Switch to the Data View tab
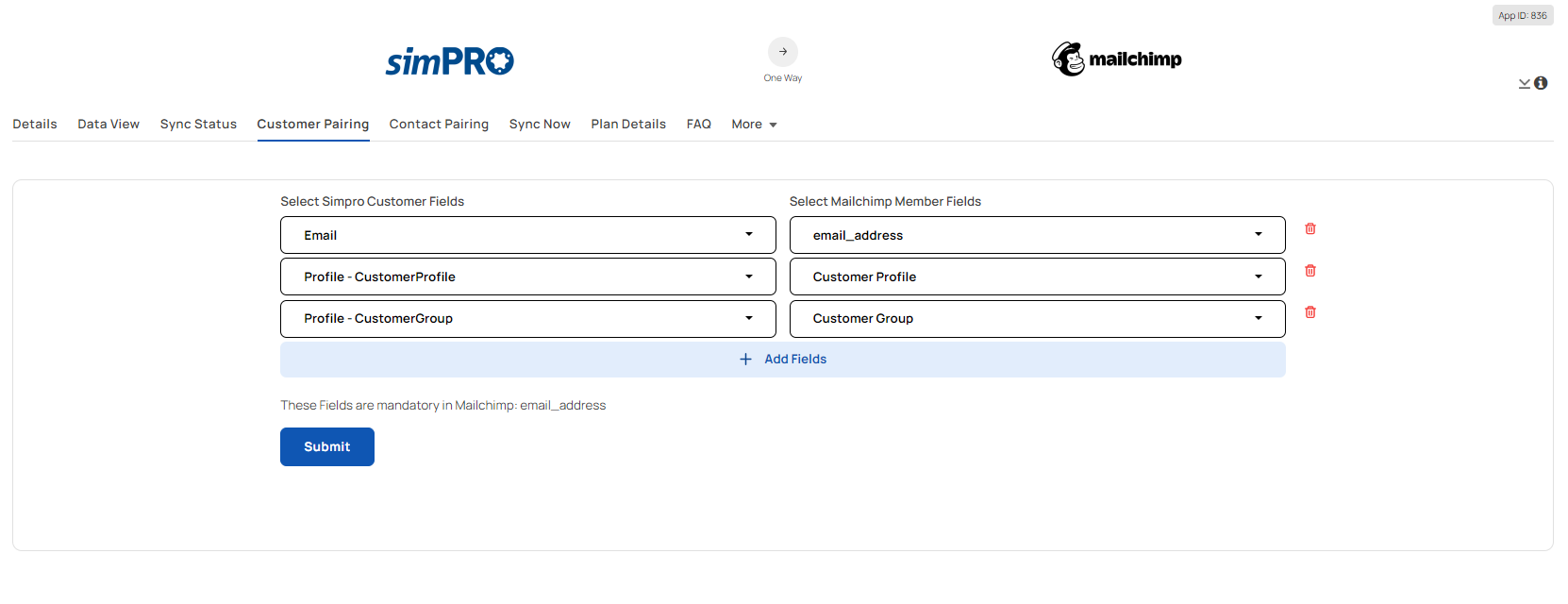Viewport: 1568px width, 604px height. (108, 125)
